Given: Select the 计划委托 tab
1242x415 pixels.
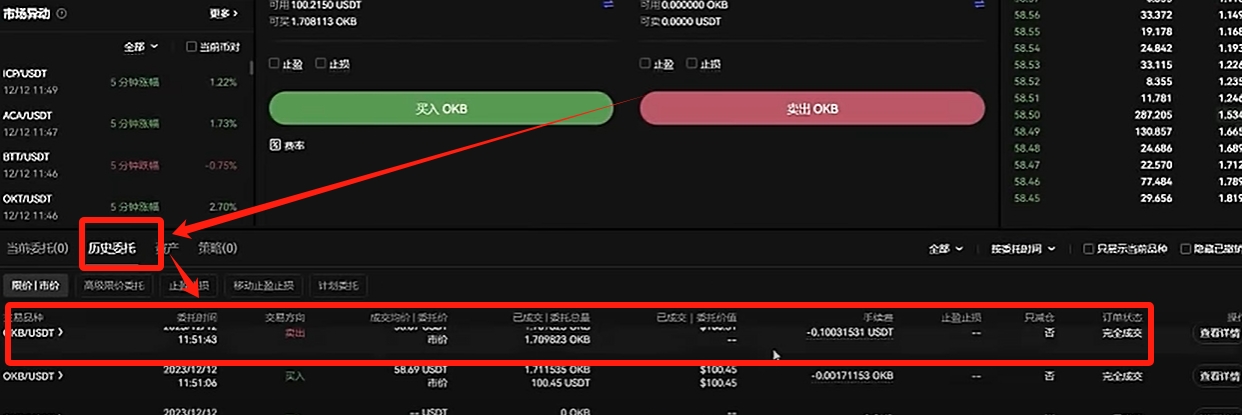Looking at the screenshot, I should [x=339, y=286].
